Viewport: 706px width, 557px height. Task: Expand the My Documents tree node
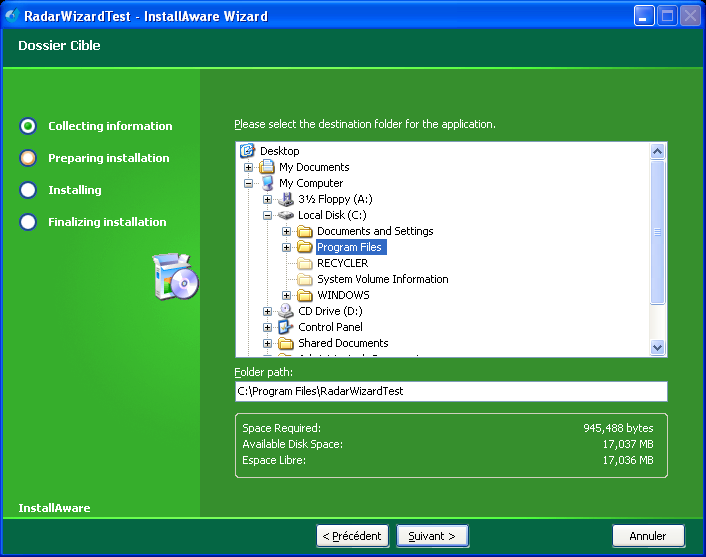coord(249,168)
